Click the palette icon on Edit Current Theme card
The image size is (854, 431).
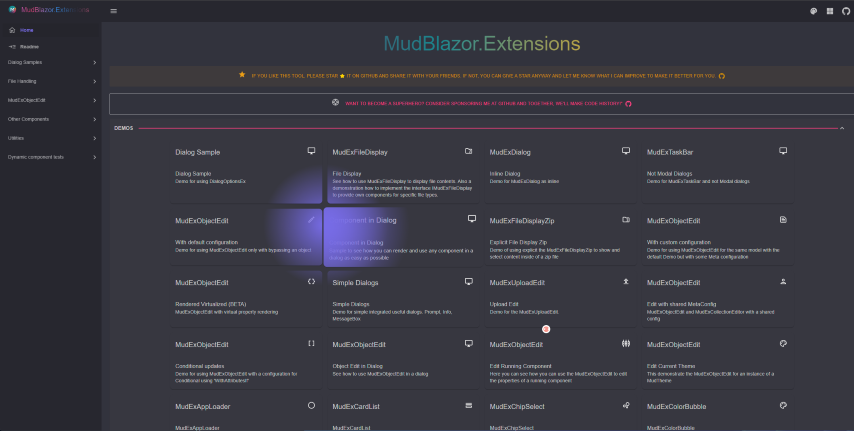pos(783,343)
